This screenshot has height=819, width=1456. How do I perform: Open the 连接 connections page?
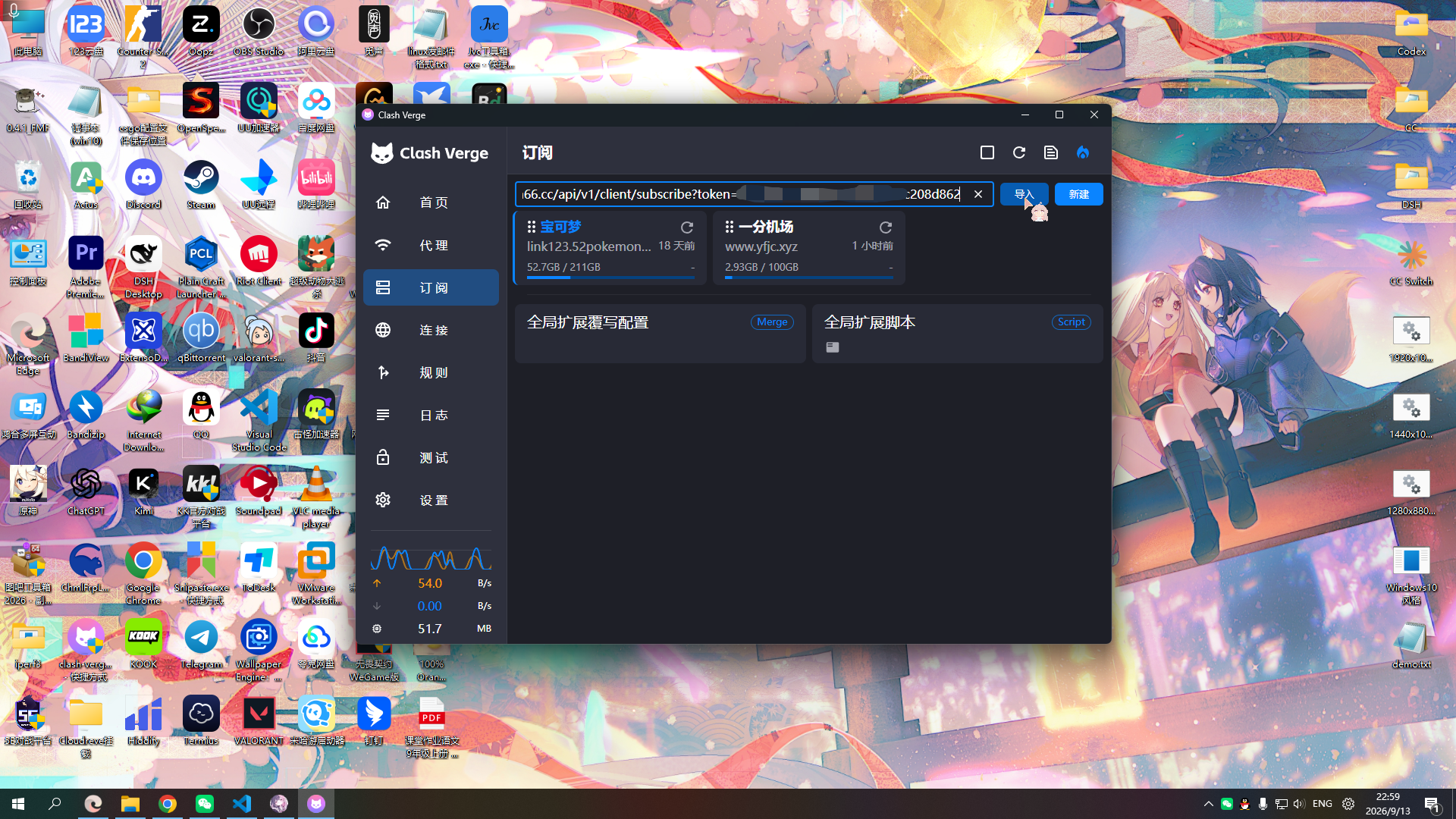pos(431,331)
